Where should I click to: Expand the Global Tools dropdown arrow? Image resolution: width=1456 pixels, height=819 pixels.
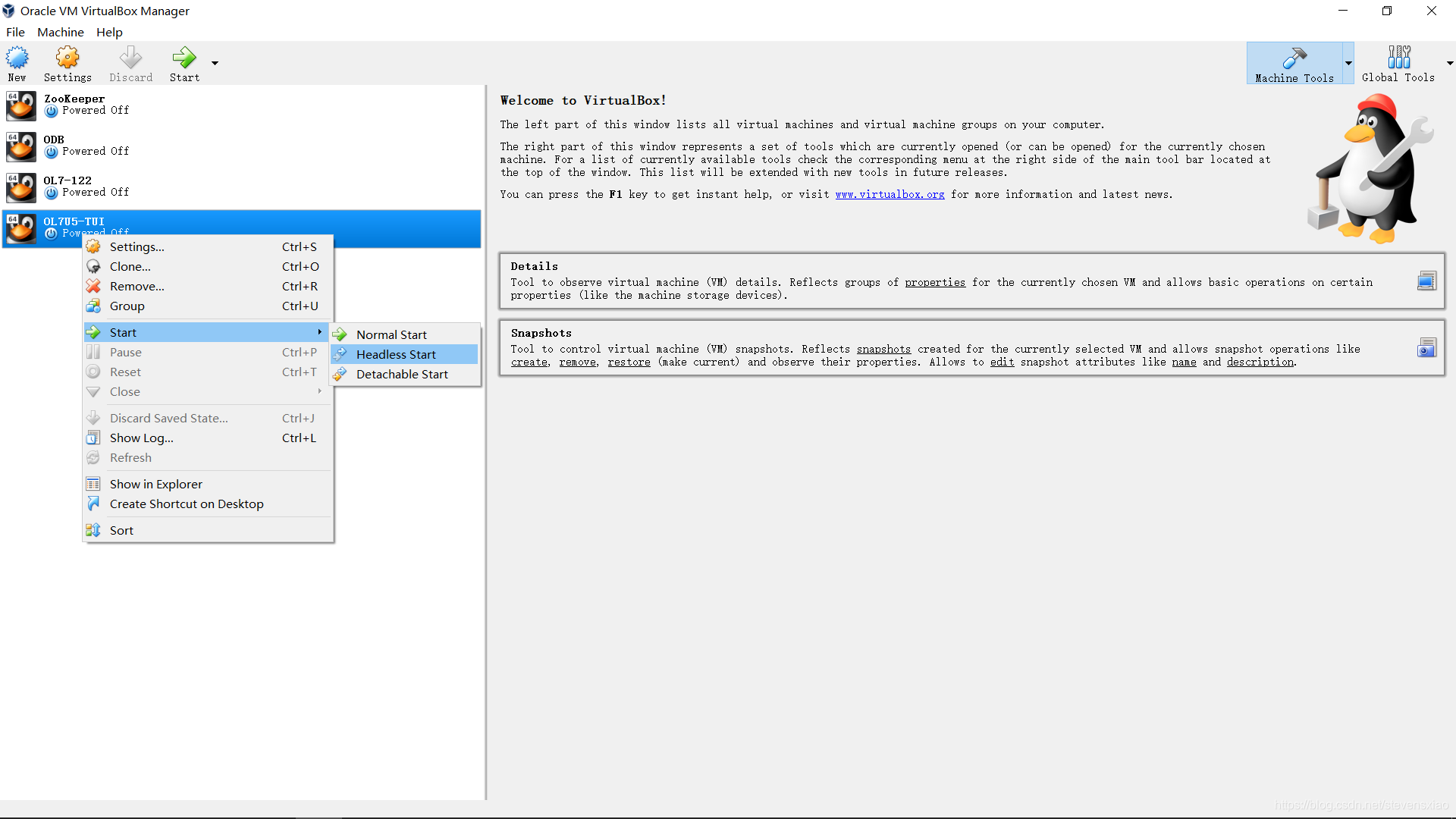click(x=1450, y=63)
